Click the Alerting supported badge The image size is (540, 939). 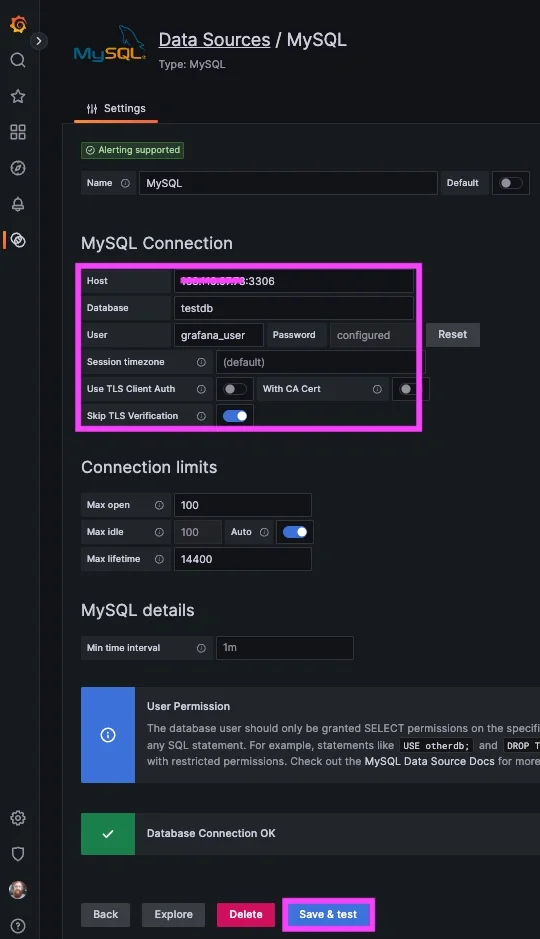click(132, 150)
